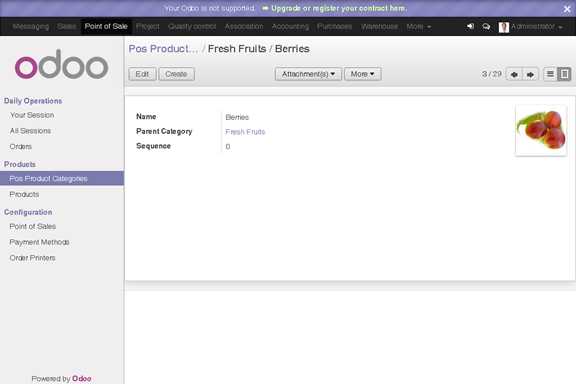Open the Warehouse menu
This screenshot has height=384, width=576.
point(379,26)
